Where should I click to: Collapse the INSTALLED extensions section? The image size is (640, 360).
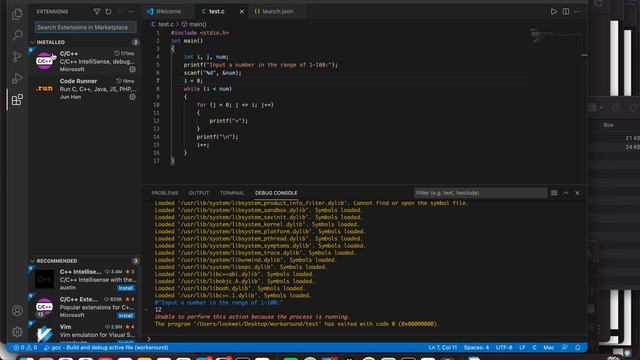point(51,42)
